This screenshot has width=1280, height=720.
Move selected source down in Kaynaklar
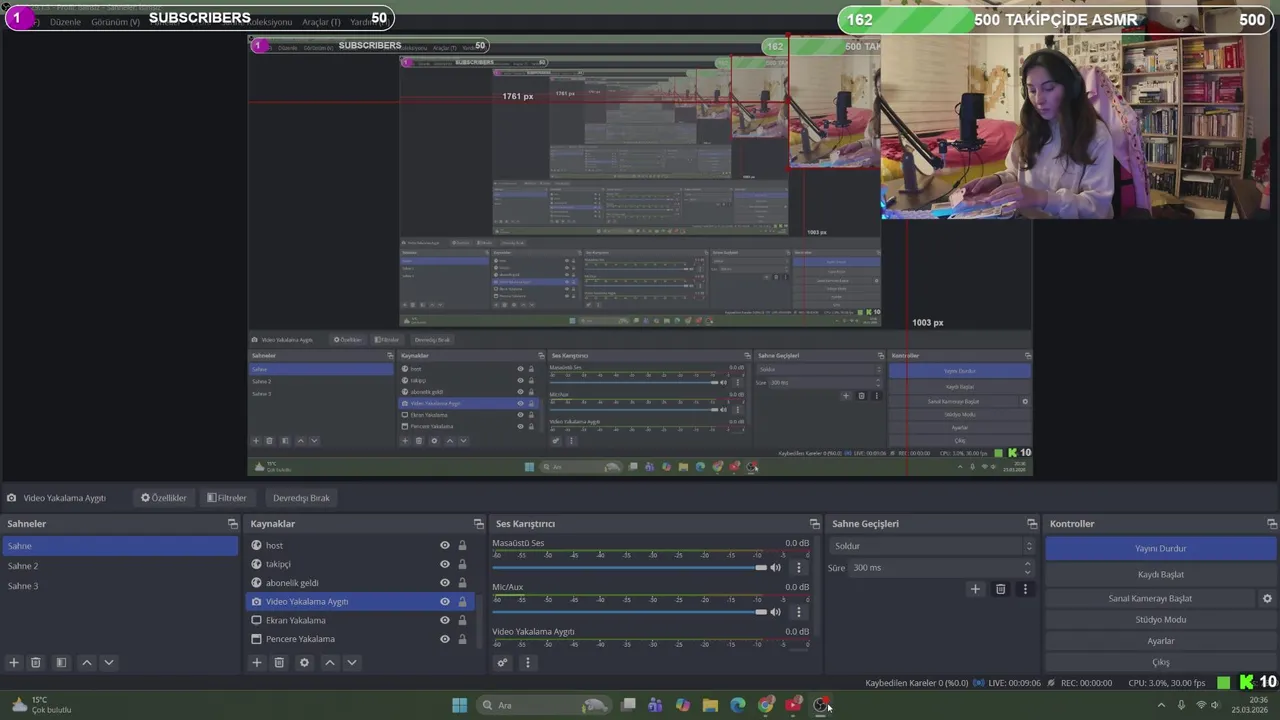pyautogui.click(x=351, y=662)
